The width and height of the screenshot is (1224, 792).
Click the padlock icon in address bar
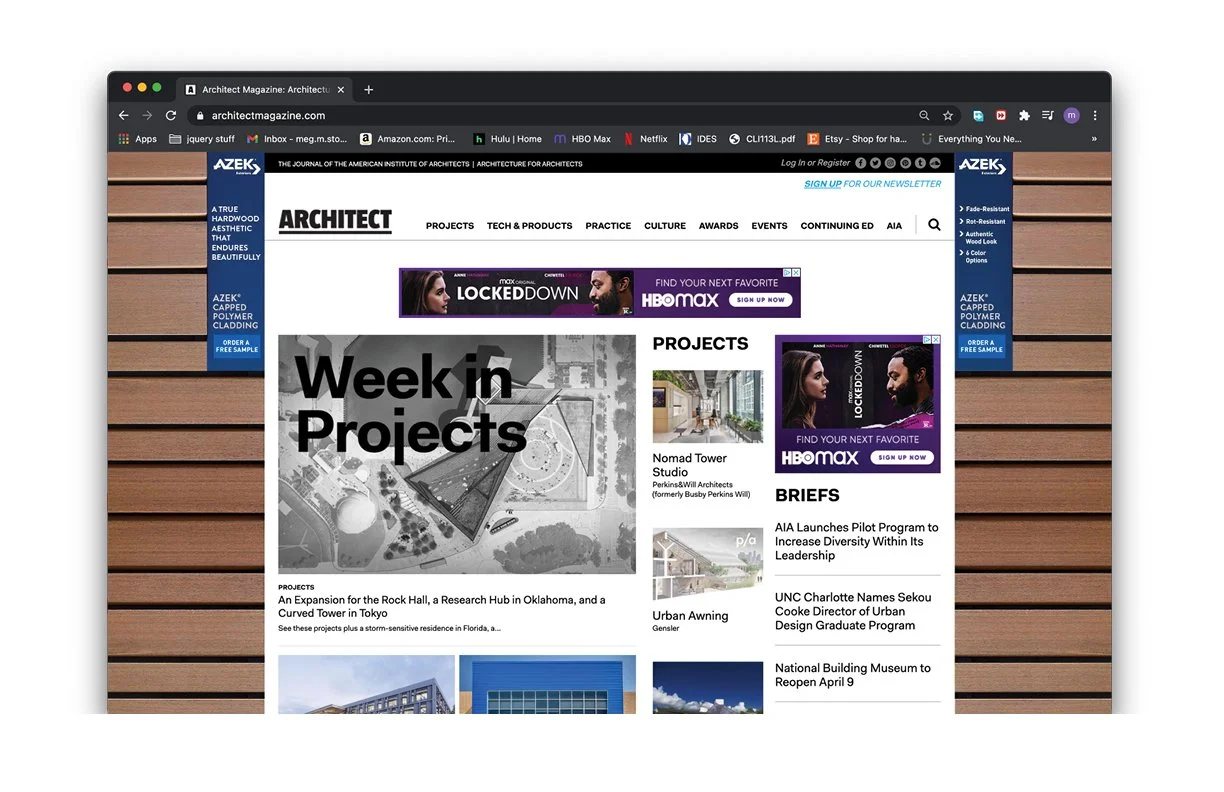point(201,116)
